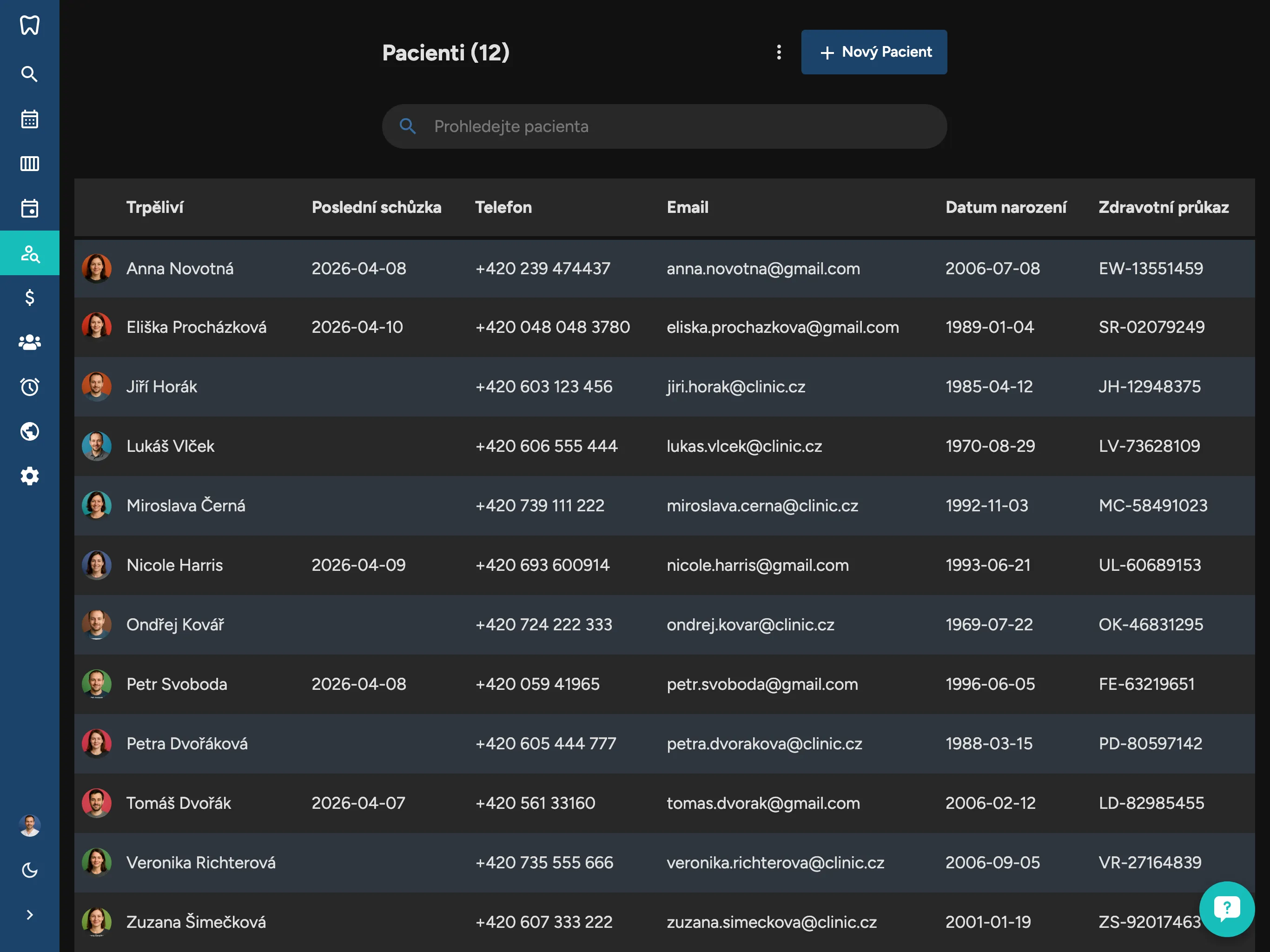Open the help chat bubble button
The height and width of the screenshot is (952, 1270).
pos(1226,908)
